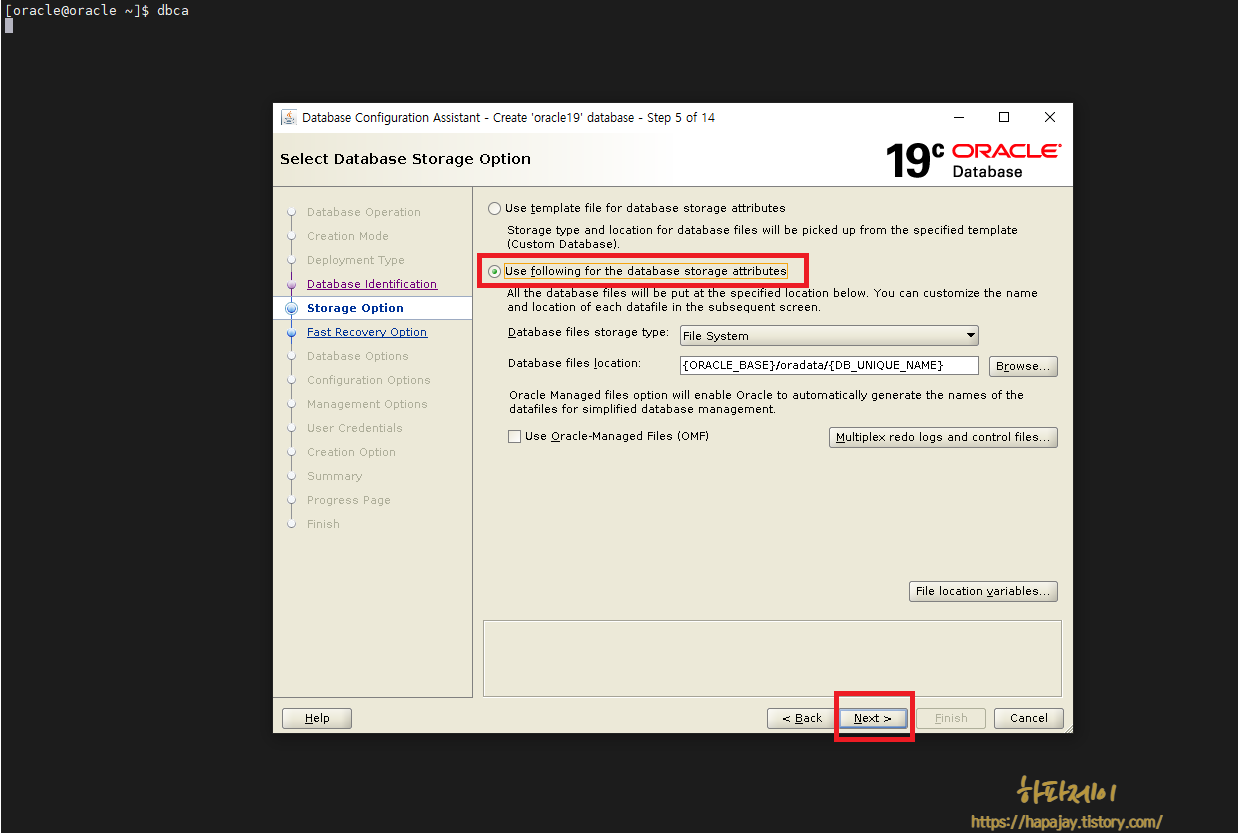Click the Configuration Options step label
Screen dimensions: 1238x833
coord(369,380)
